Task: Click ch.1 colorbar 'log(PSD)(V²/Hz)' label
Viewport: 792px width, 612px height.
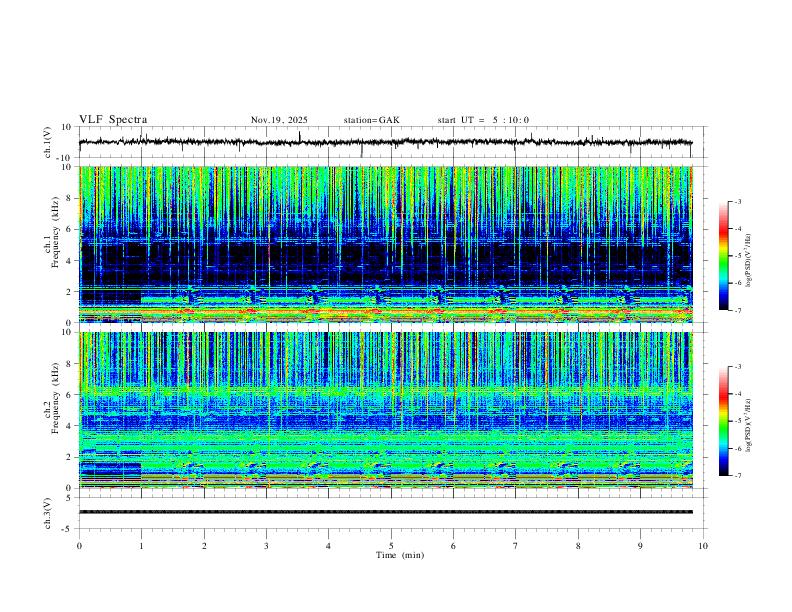Action: click(x=748, y=261)
